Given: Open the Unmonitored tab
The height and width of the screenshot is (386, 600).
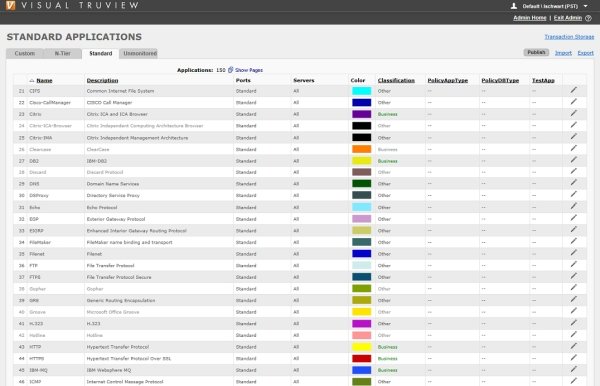Looking at the screenshot, I should pos(140,54).
